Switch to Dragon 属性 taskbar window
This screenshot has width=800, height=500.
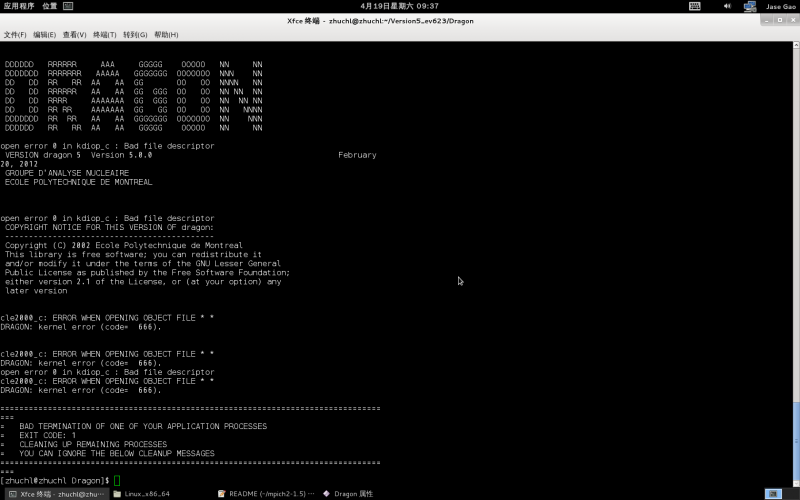pos(370,494)
